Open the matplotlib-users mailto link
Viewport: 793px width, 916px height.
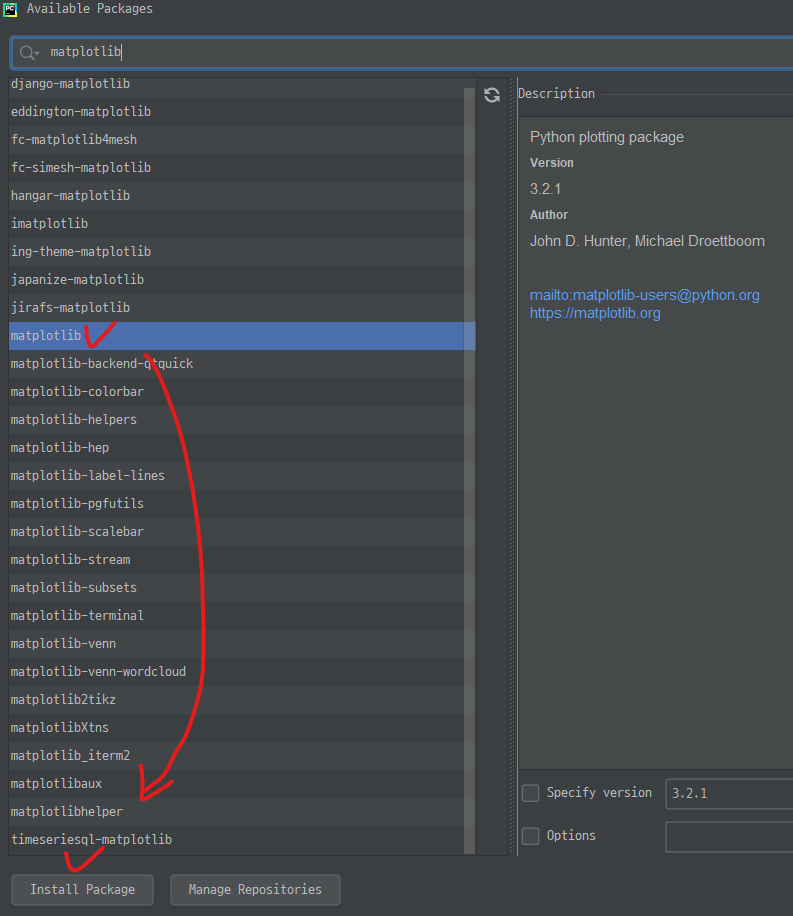click(645, 295)
